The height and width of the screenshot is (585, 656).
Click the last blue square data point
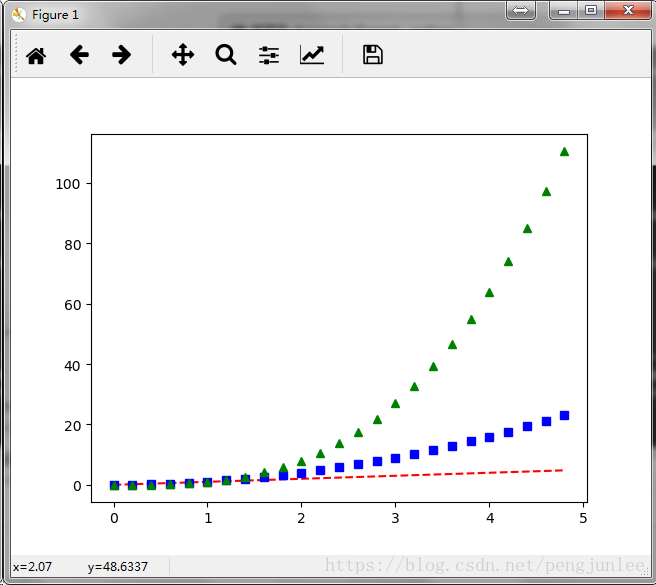(564, 416)
